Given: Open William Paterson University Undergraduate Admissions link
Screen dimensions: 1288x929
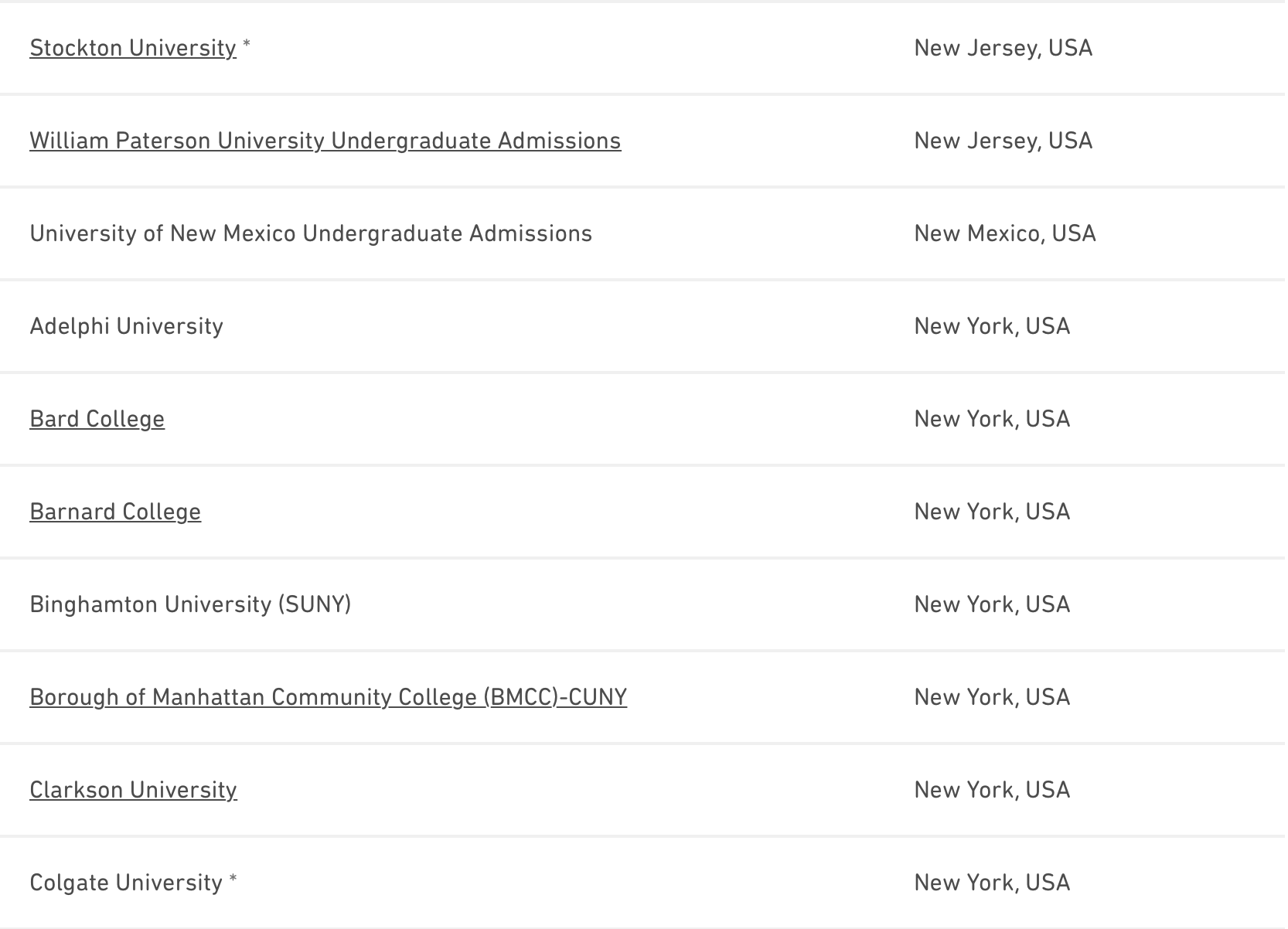Looking at the screenshot, I should pos(325,141).
